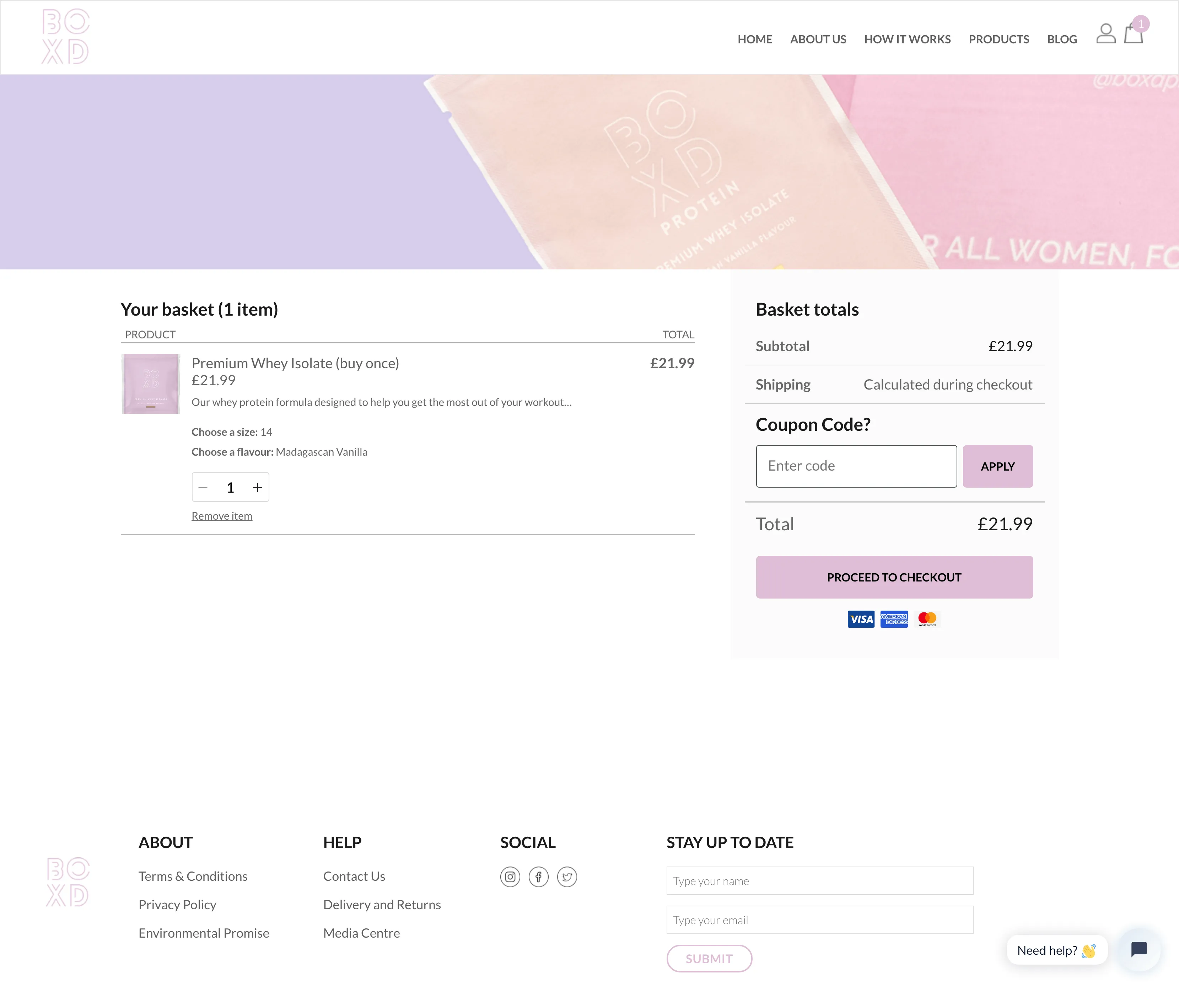
Task: Click the Visa payment logo
Action: point(861,619)
